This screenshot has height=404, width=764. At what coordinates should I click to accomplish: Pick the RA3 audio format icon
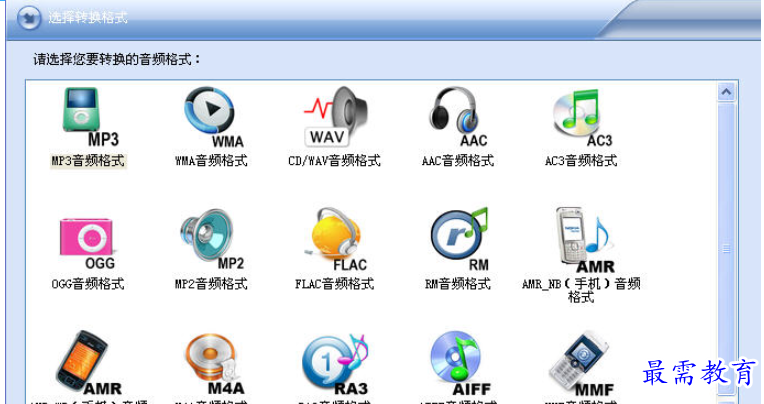(x=335, y=365)
